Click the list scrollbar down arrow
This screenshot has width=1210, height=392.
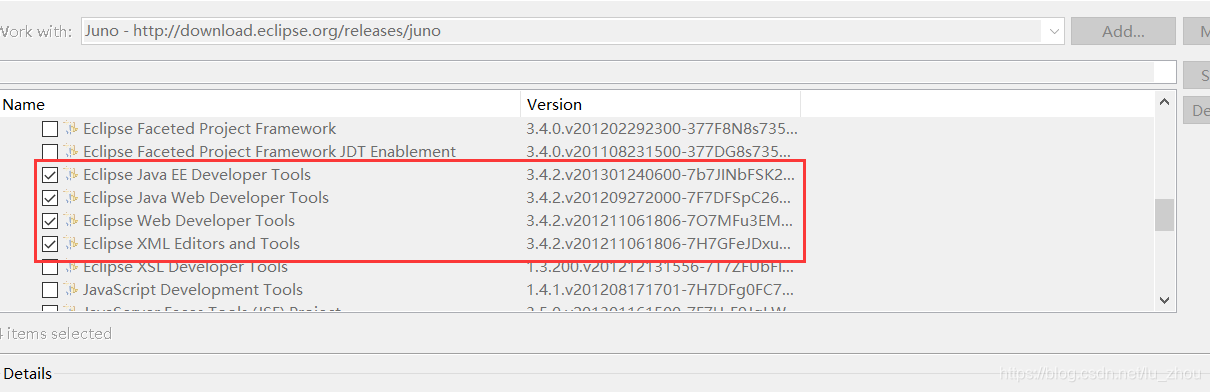coord(1164,299)
